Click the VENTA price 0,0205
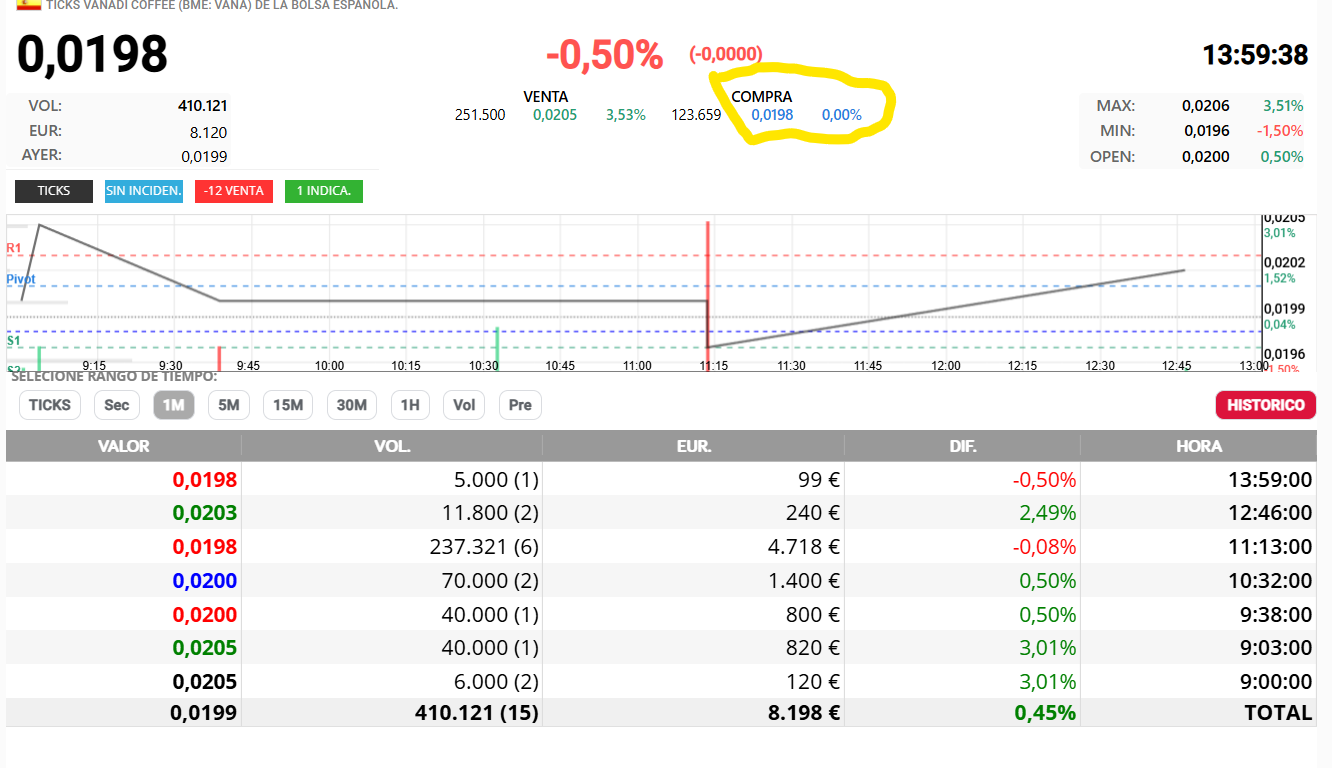Image resolution: width=1332 pixels, height=768 pixels. pyautogui.click(x=555, y=115)
